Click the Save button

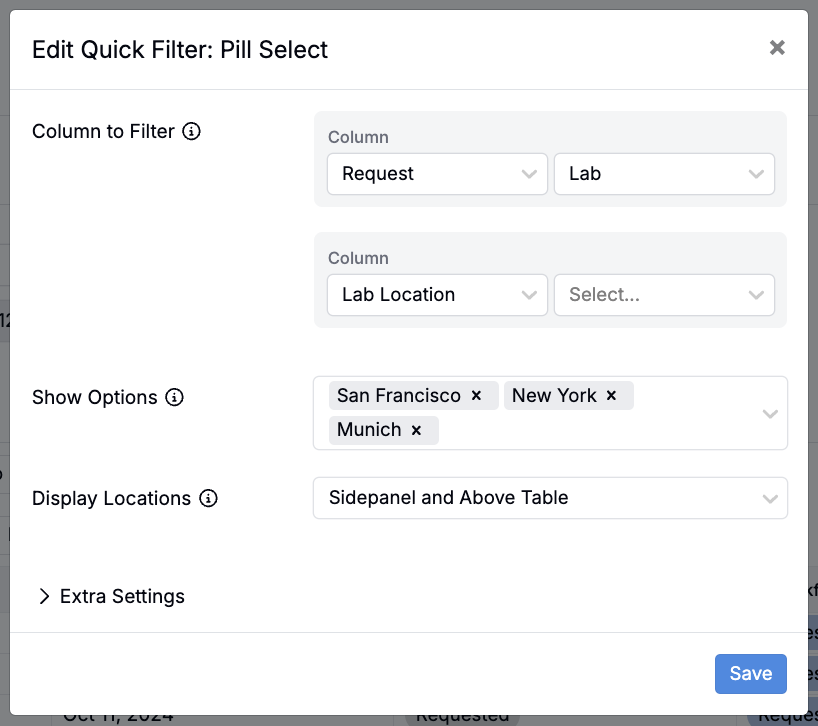[x=750, y=674]
